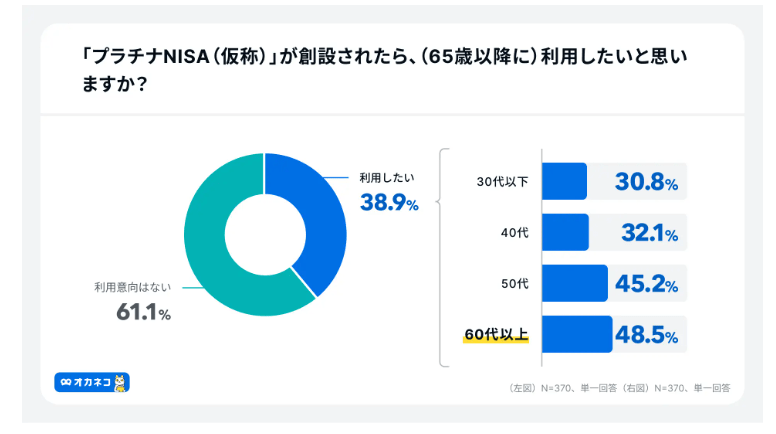This screenshot has width=776, height=434.
Task: Click the 利用したい legend label
Action: click(x=387, y=177)
